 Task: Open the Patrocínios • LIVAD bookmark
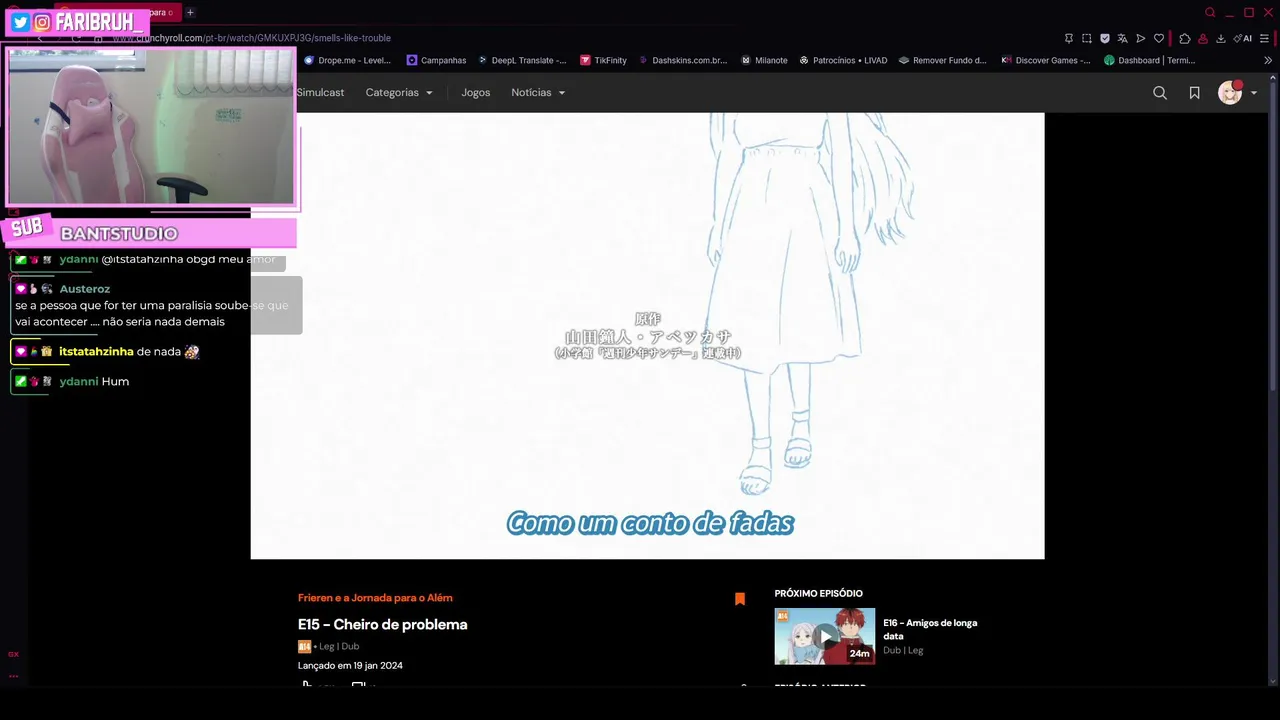click(x=843, y=60)
